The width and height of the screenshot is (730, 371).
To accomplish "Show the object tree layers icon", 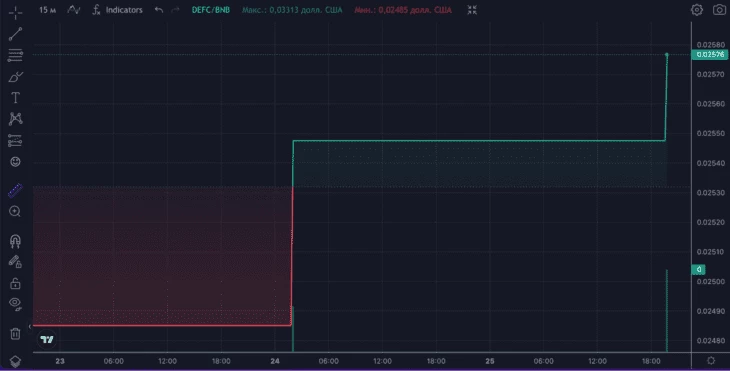I will (x=15, y=361).
